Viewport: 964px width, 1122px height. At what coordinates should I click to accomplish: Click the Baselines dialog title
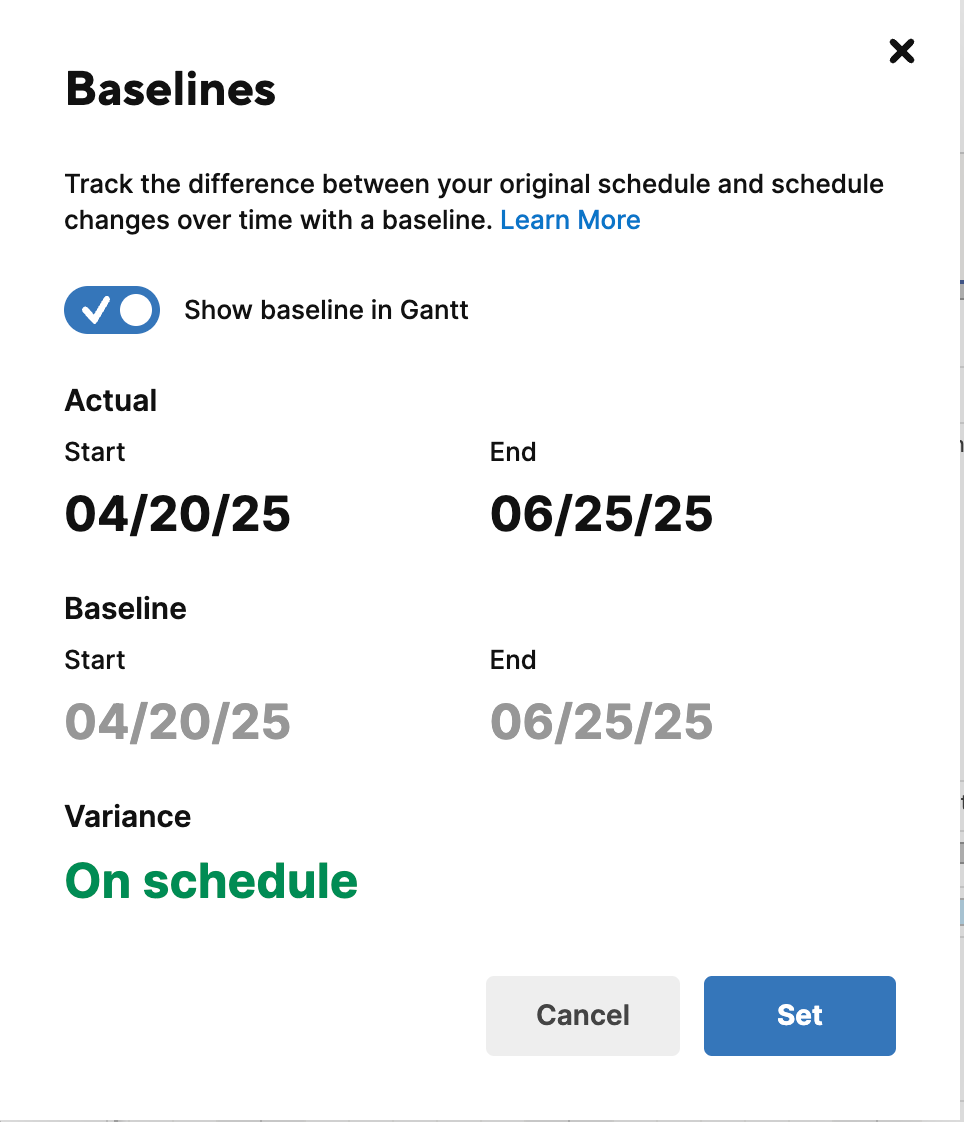(170, 90)
